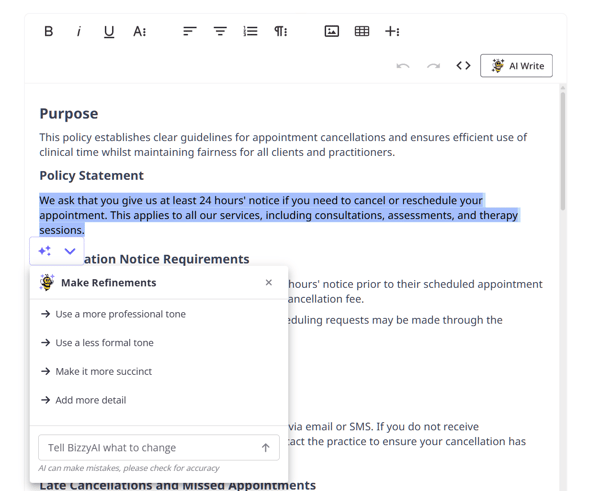This screenshot has width=600, height=491.
Task: Close the Make Refinements panel
Action: click(x=268, y=283)
